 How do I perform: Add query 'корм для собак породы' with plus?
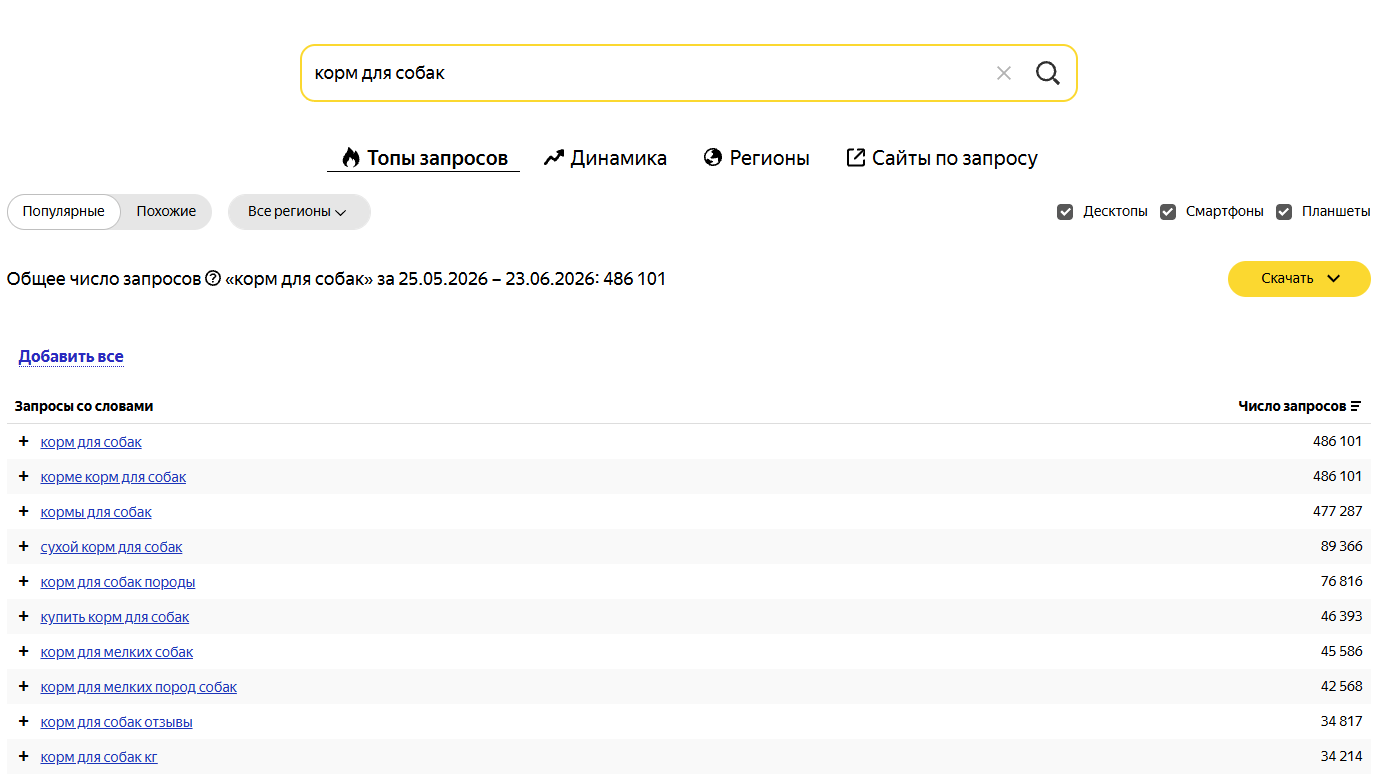click(x=24, y=581)
